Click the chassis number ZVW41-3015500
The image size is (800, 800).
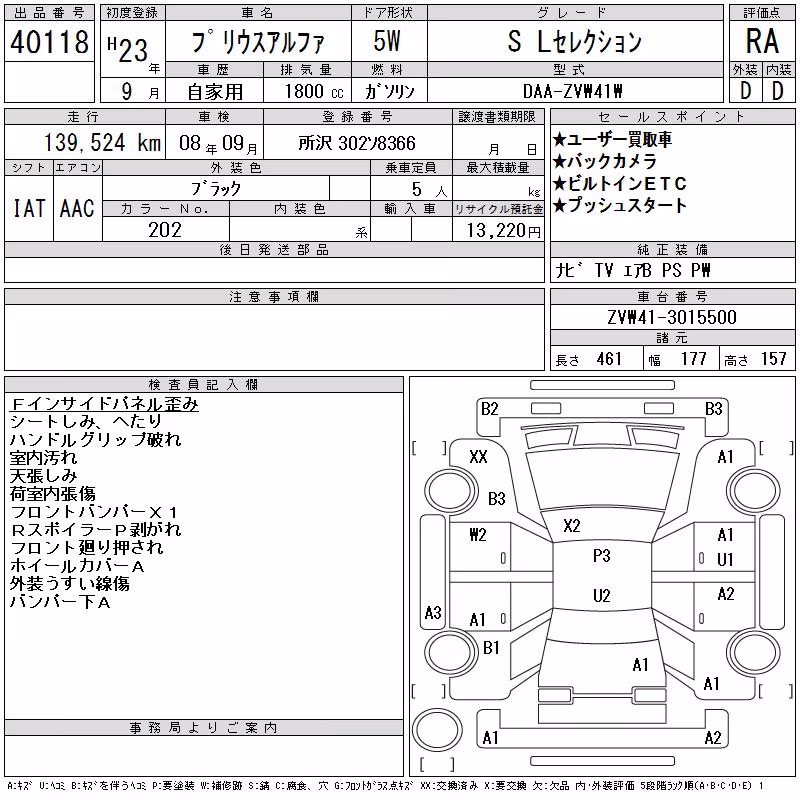(672, 317)
